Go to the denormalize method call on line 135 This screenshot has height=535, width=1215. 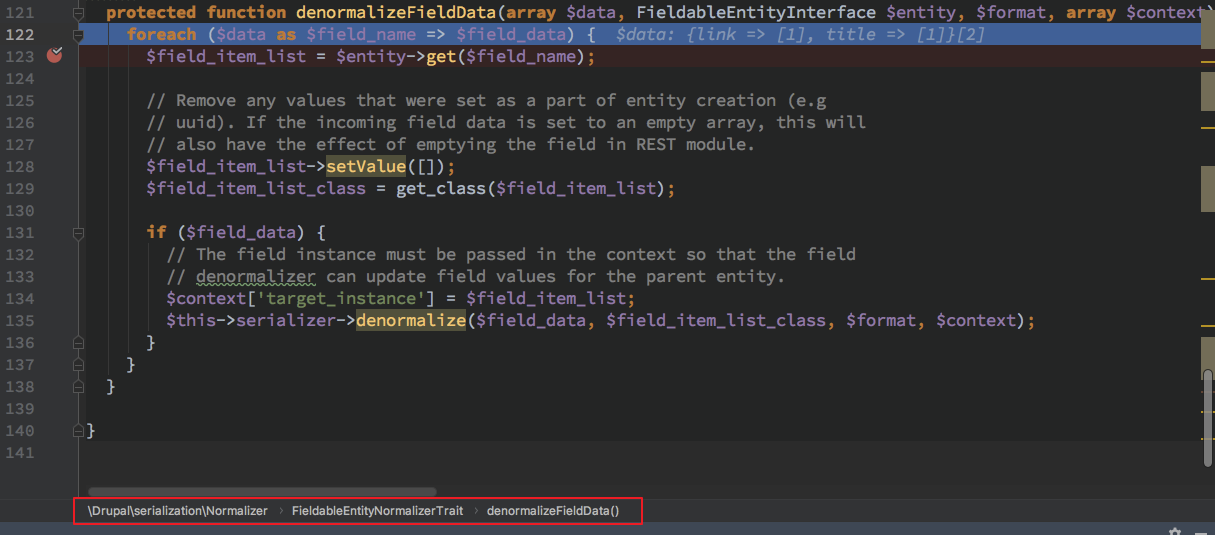pyautogui.click(x=411, y=321)
